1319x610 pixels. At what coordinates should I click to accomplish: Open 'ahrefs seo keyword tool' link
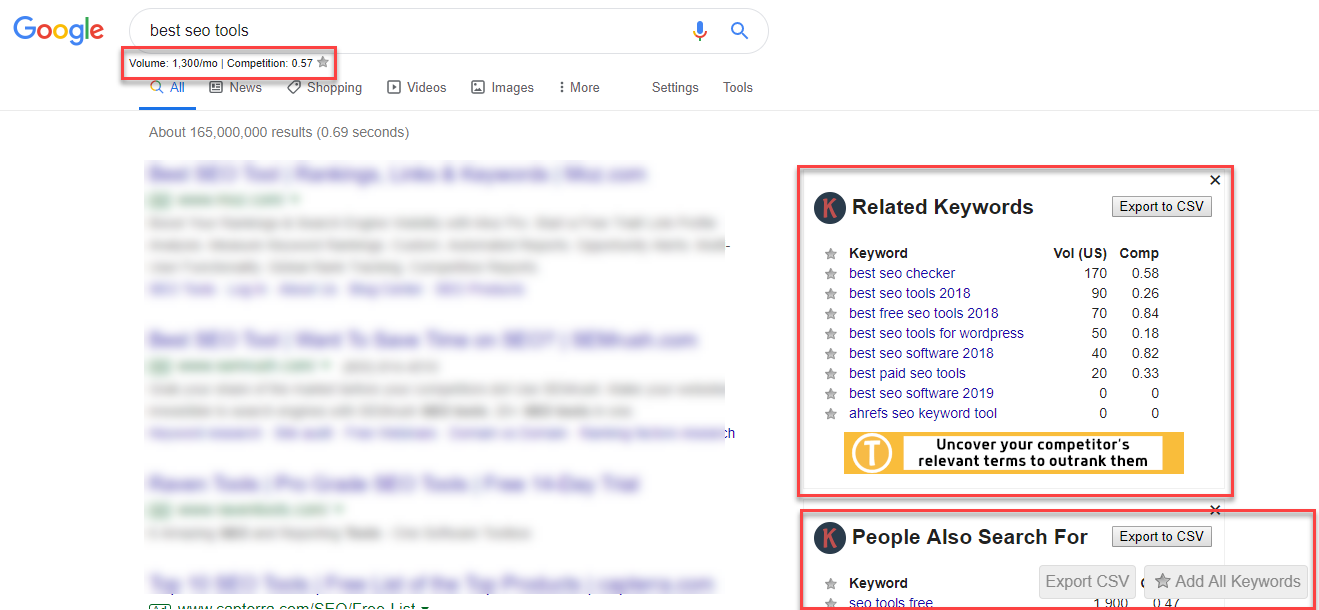(923, 414)
